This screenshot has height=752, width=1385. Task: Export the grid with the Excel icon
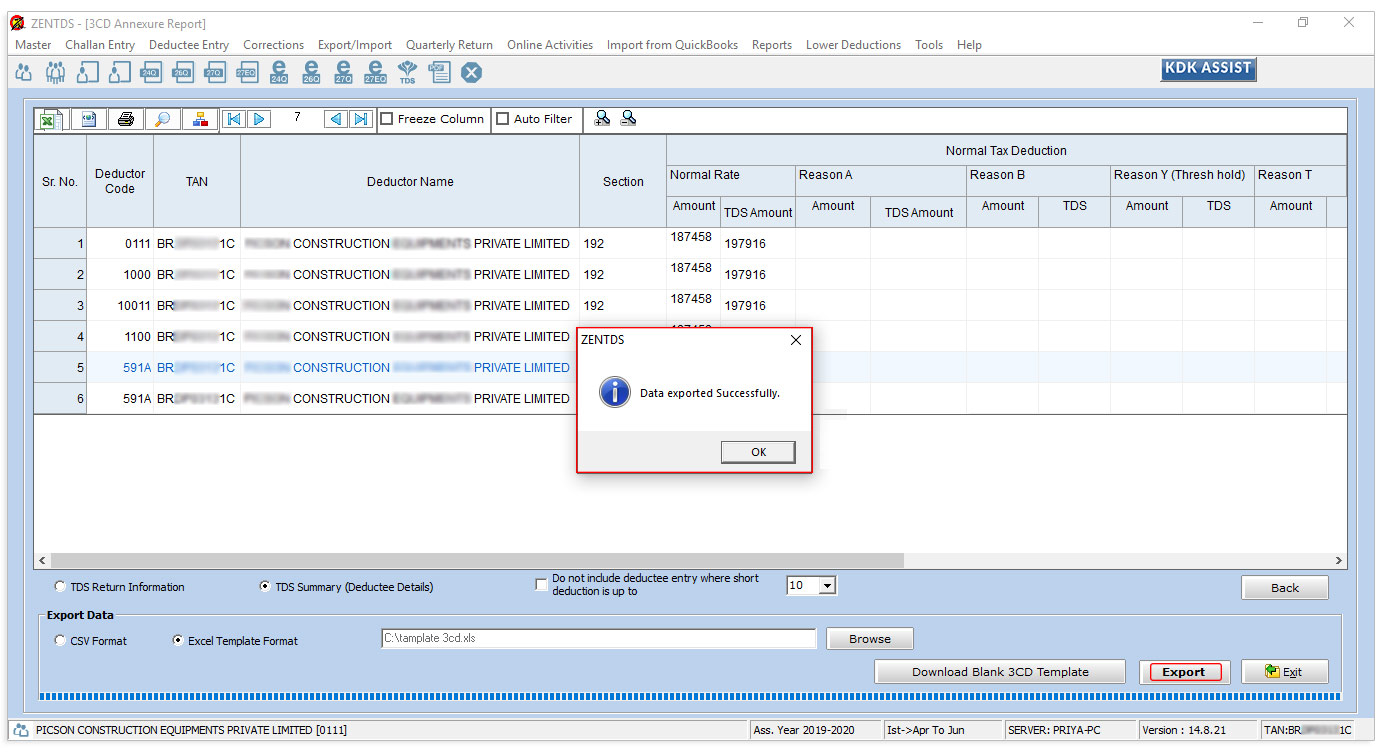pos(49,120)
